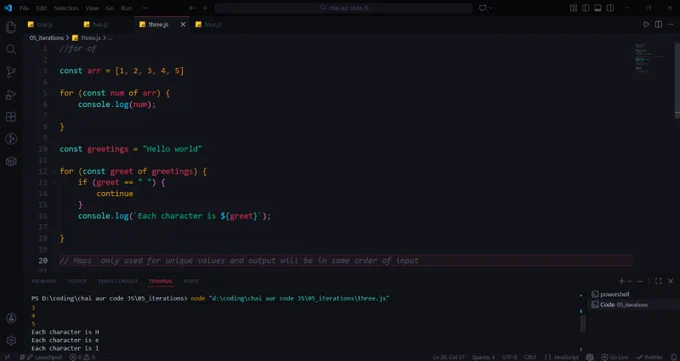Open terminal panel ellipsis actions
Screen dimensions: 680x361
click(640, 281)
